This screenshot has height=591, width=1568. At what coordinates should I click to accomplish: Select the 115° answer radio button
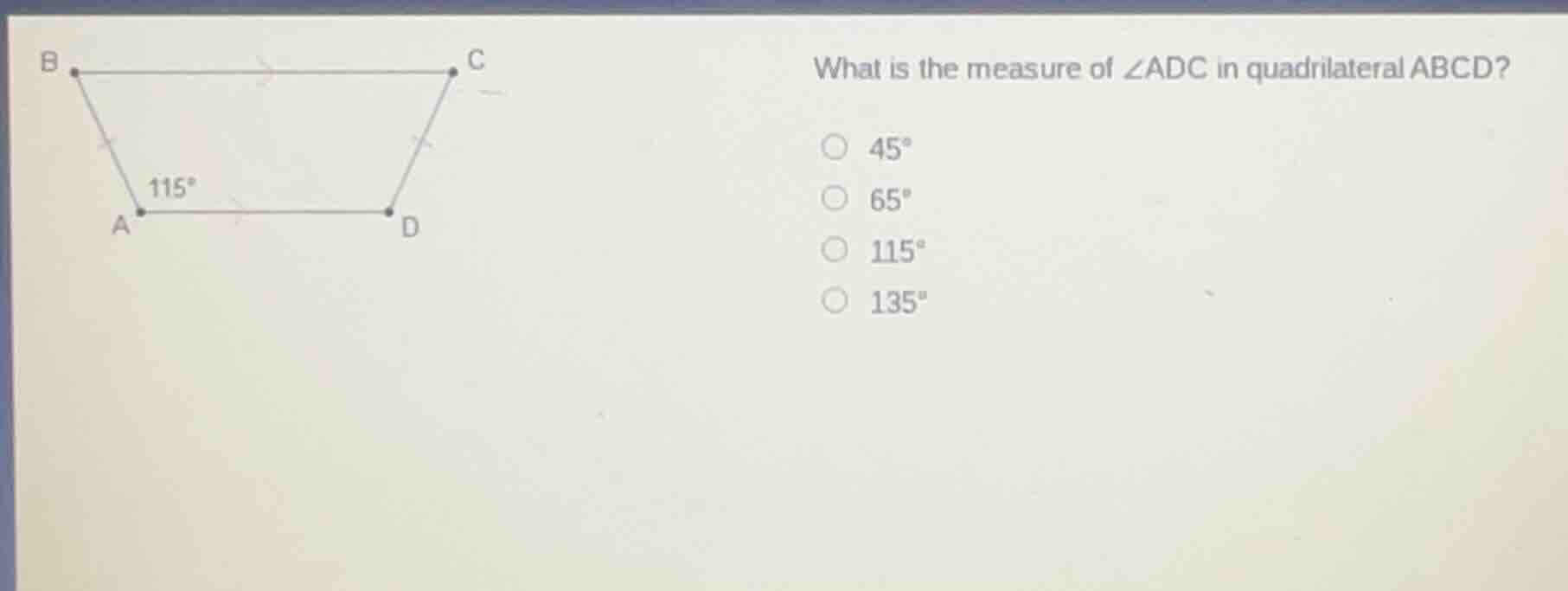835,250
